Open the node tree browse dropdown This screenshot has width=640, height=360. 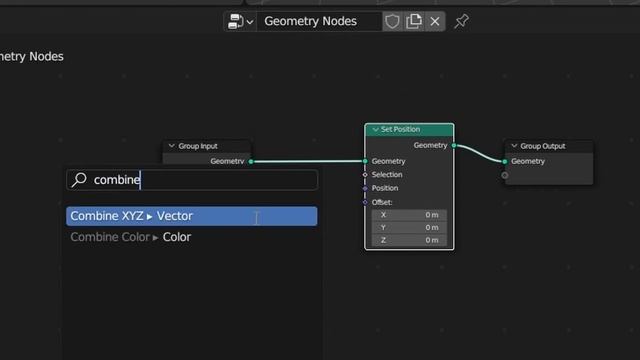[x=240, y=21]
